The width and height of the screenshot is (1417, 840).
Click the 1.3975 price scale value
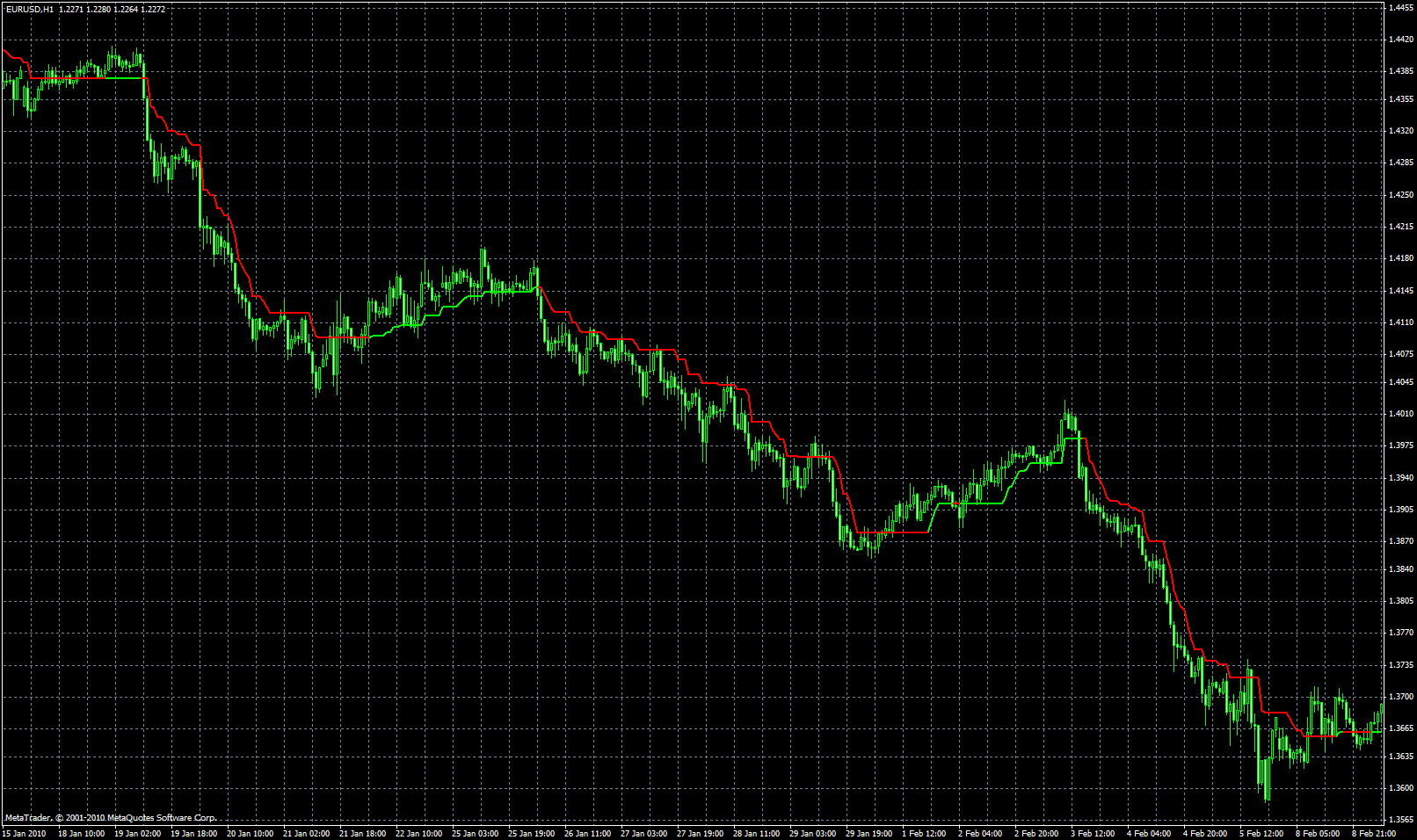tap(1401, 445)
